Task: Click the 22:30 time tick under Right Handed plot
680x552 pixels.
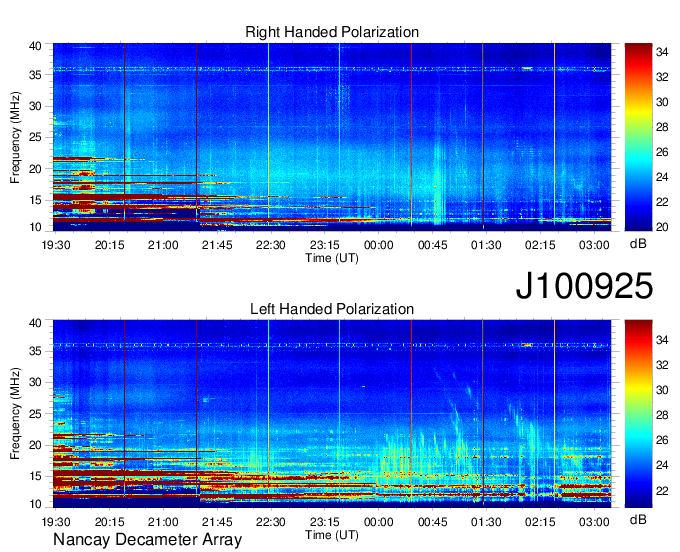Action: point(271,245)
